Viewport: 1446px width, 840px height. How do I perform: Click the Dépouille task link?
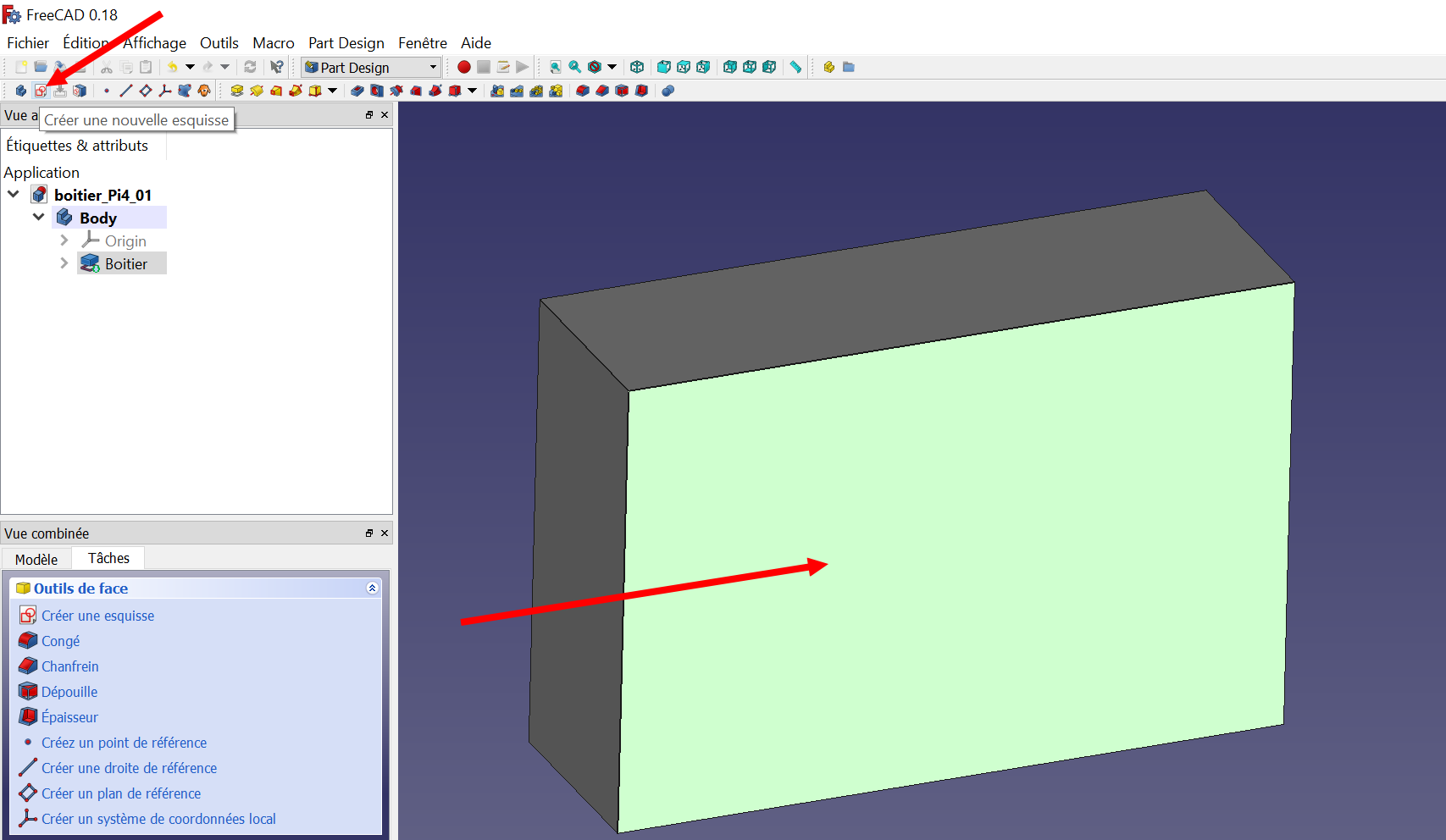[69, 692]
